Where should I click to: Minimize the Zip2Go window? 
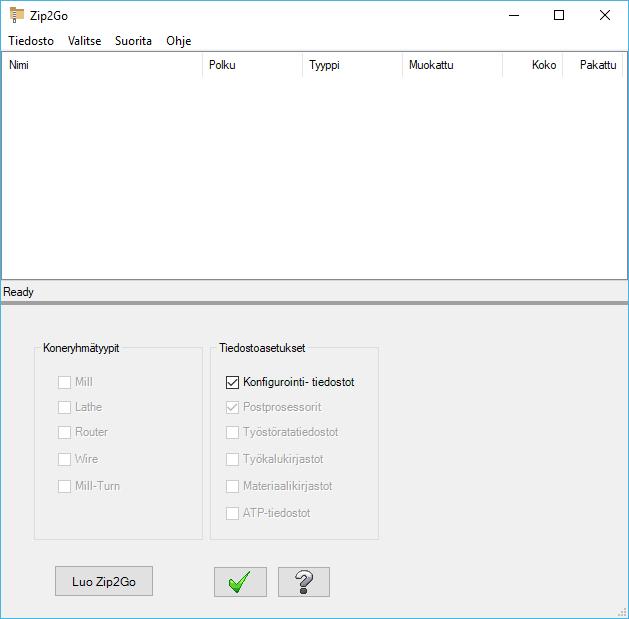[x=514, y=15]
